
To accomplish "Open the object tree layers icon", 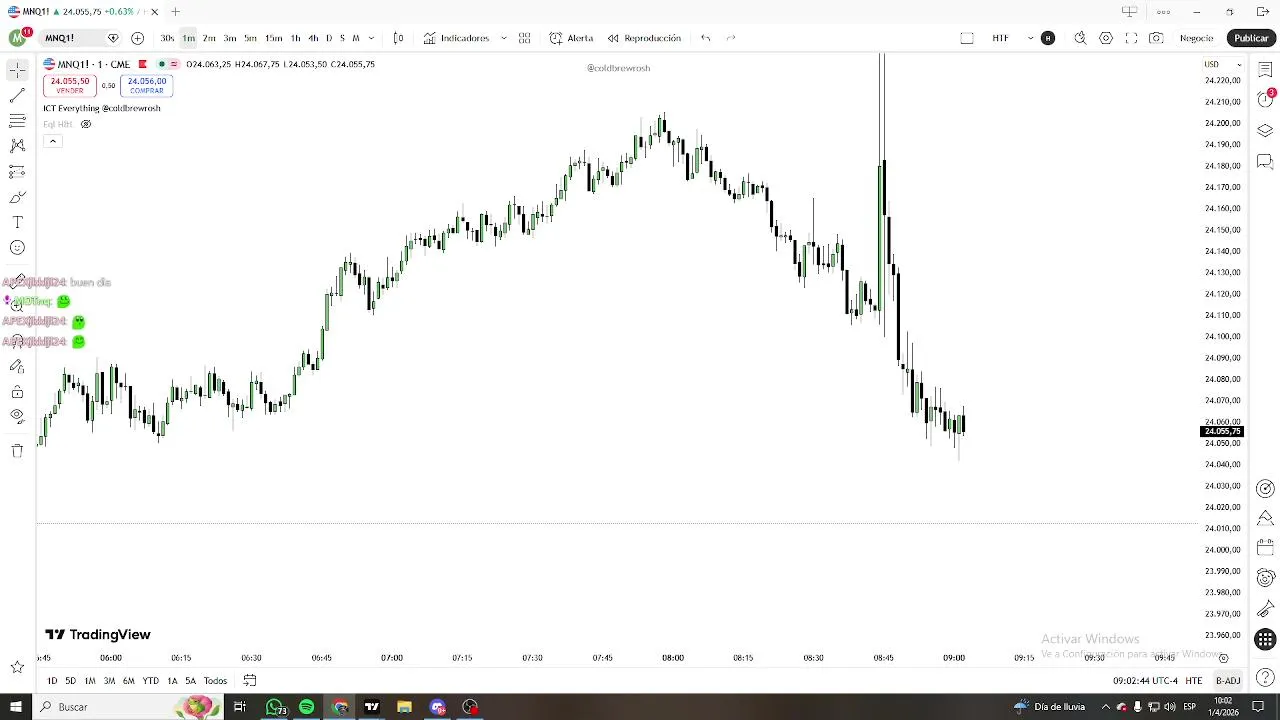I will (1265, 130).
